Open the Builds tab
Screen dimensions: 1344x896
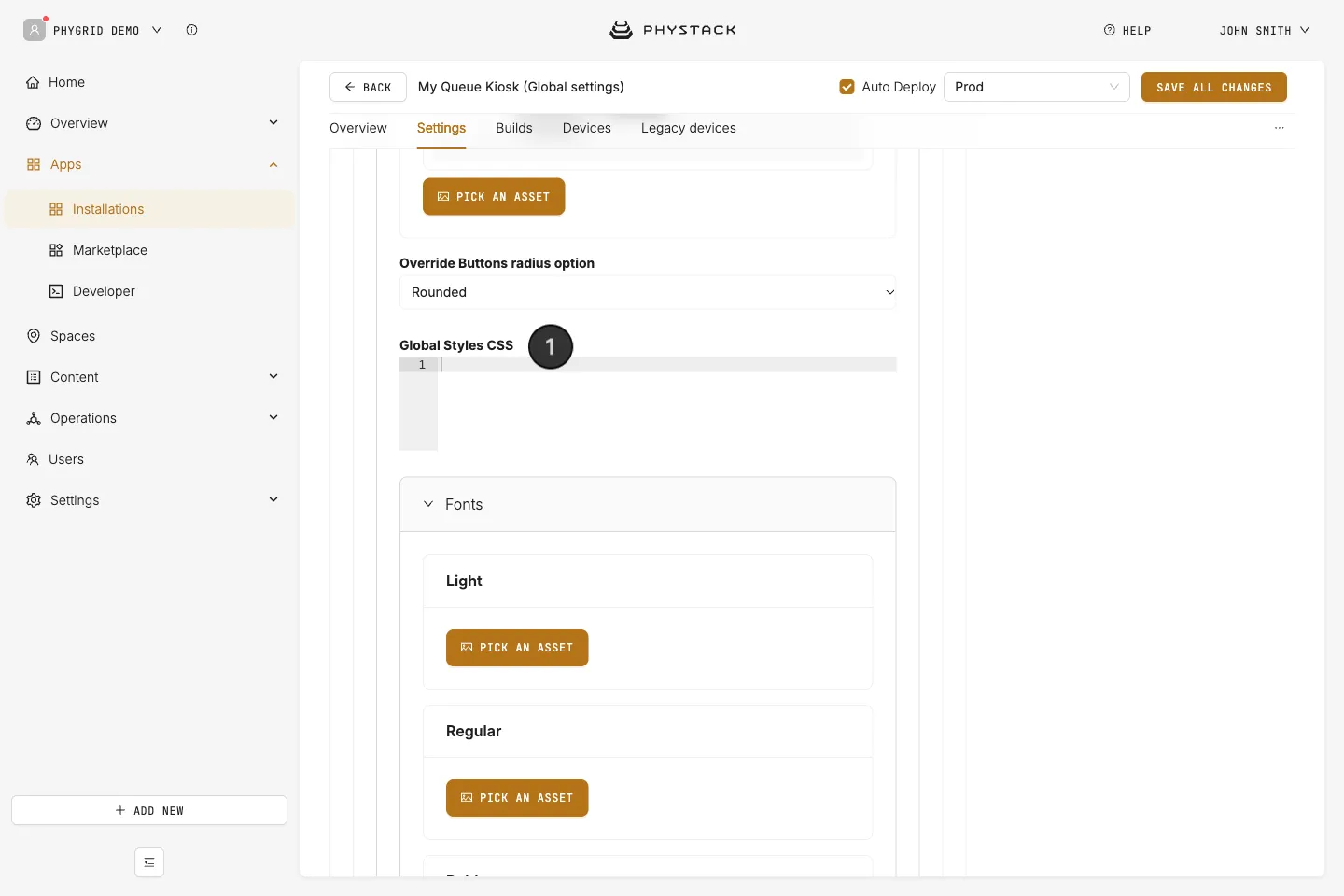[514, 128]
